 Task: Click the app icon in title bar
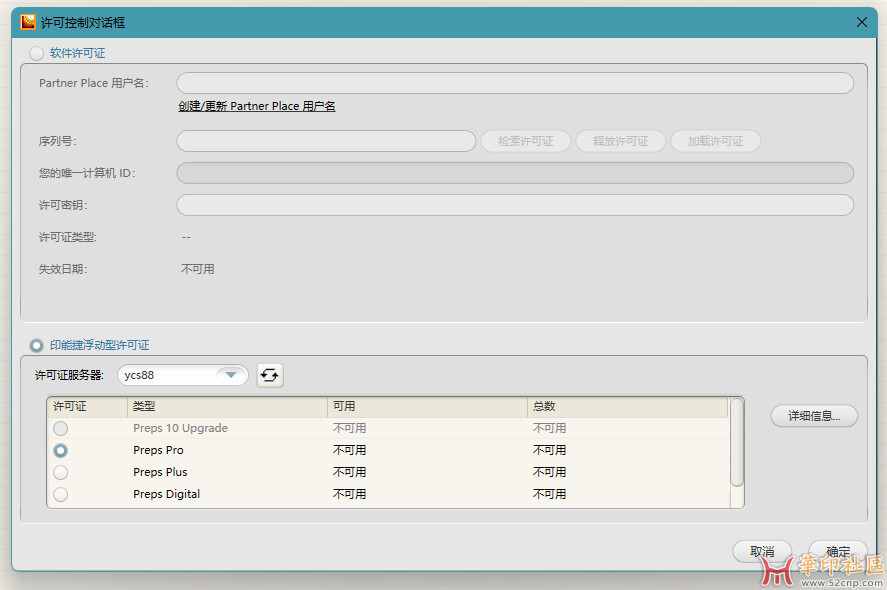28,22
